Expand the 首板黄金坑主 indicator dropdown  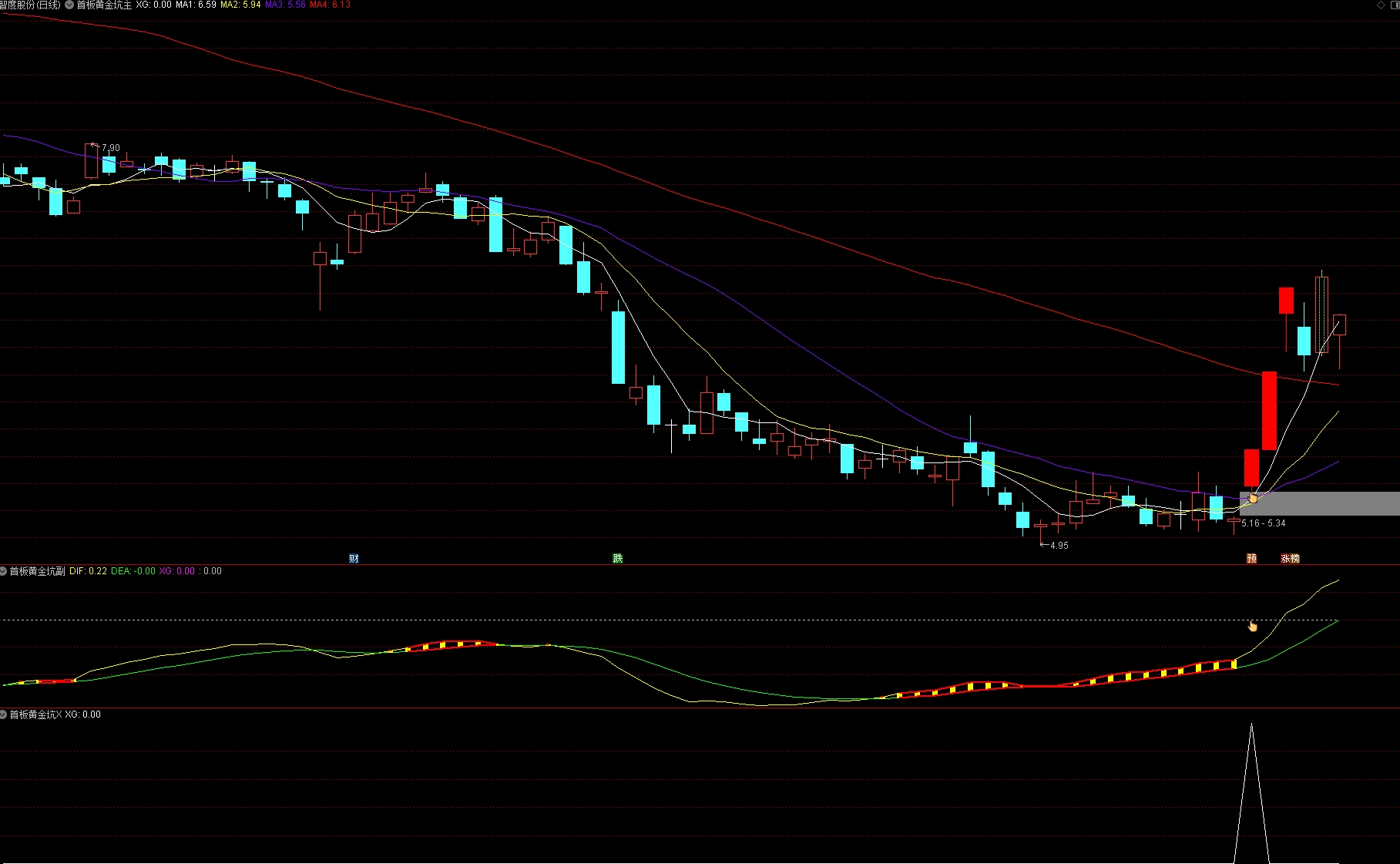[69, 5]
